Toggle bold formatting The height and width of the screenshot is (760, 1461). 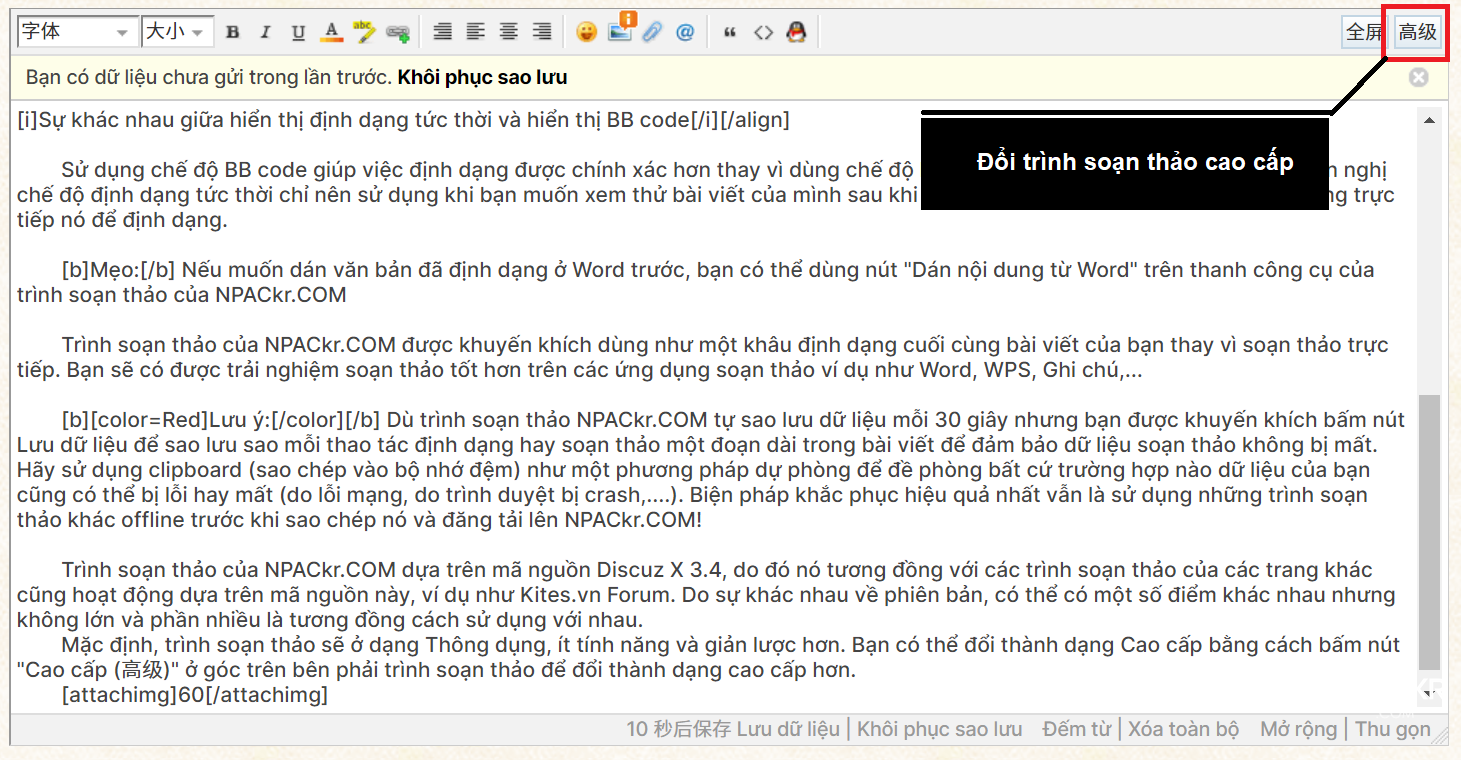pyautogui.click(x=232, y=32)
